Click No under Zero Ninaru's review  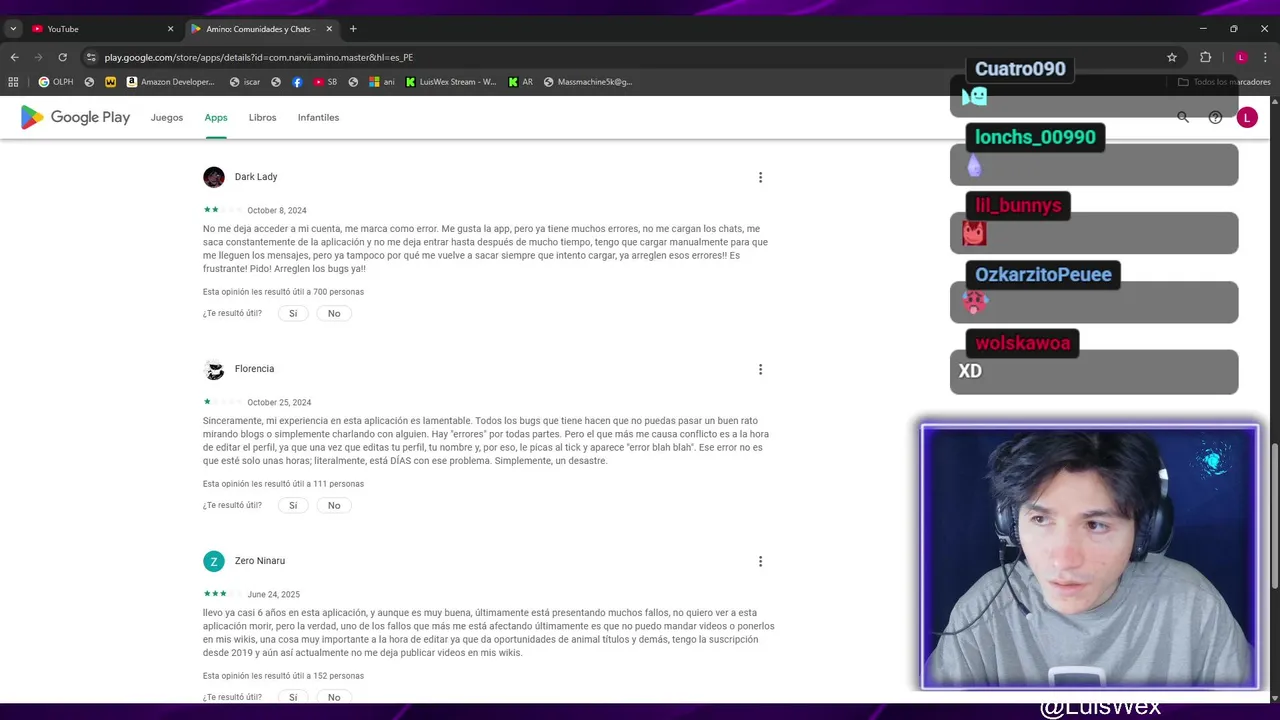334,697
